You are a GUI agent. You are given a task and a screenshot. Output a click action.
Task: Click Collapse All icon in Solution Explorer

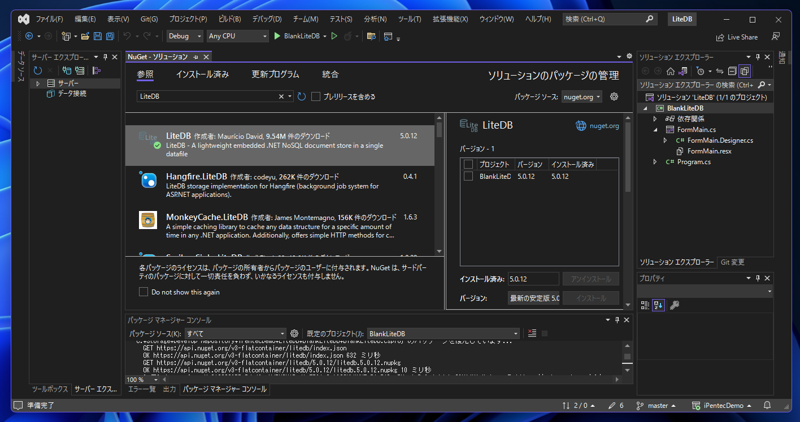[732, 71]
